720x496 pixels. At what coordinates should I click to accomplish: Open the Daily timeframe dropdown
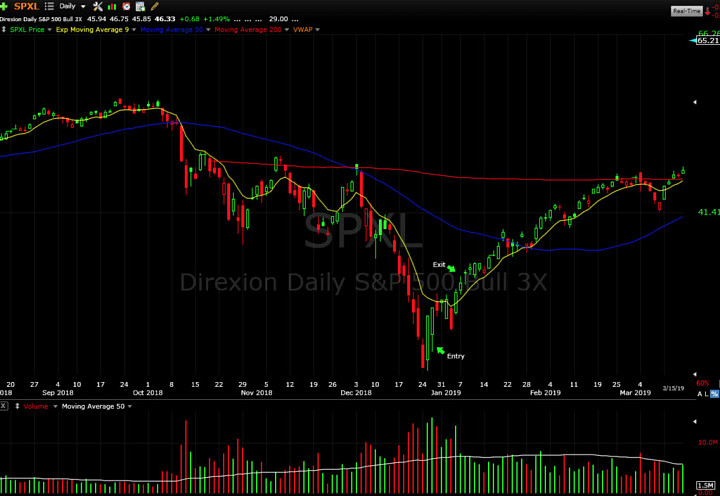[73, 6]
